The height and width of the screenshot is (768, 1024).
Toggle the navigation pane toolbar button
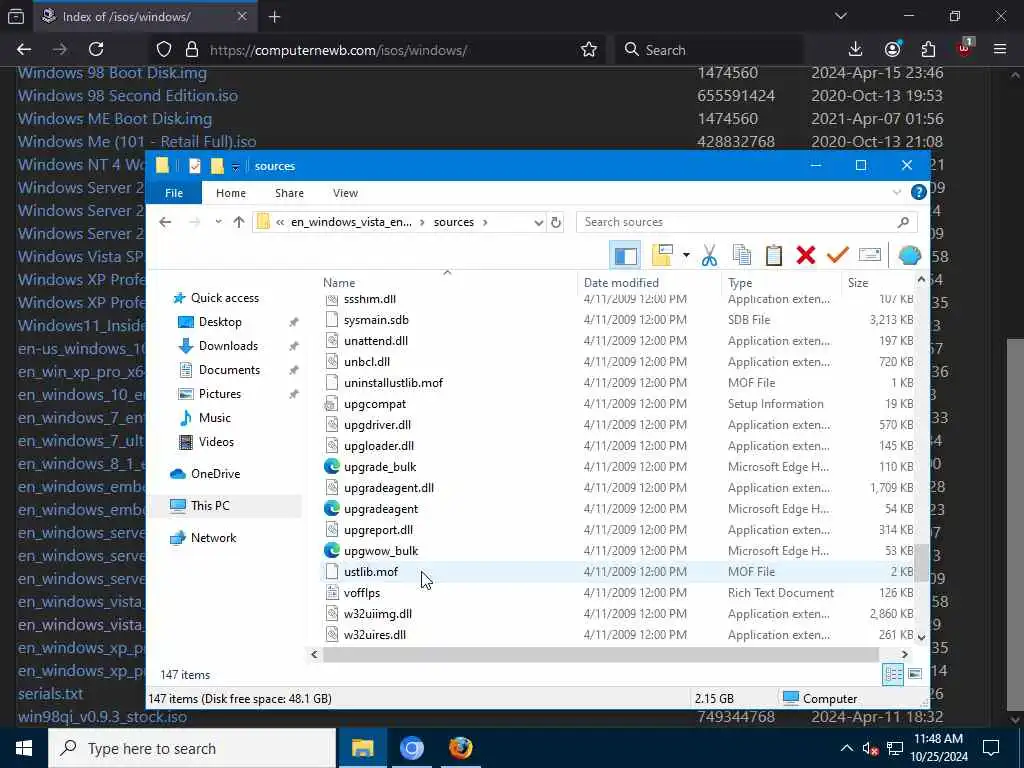pos(625,255)
